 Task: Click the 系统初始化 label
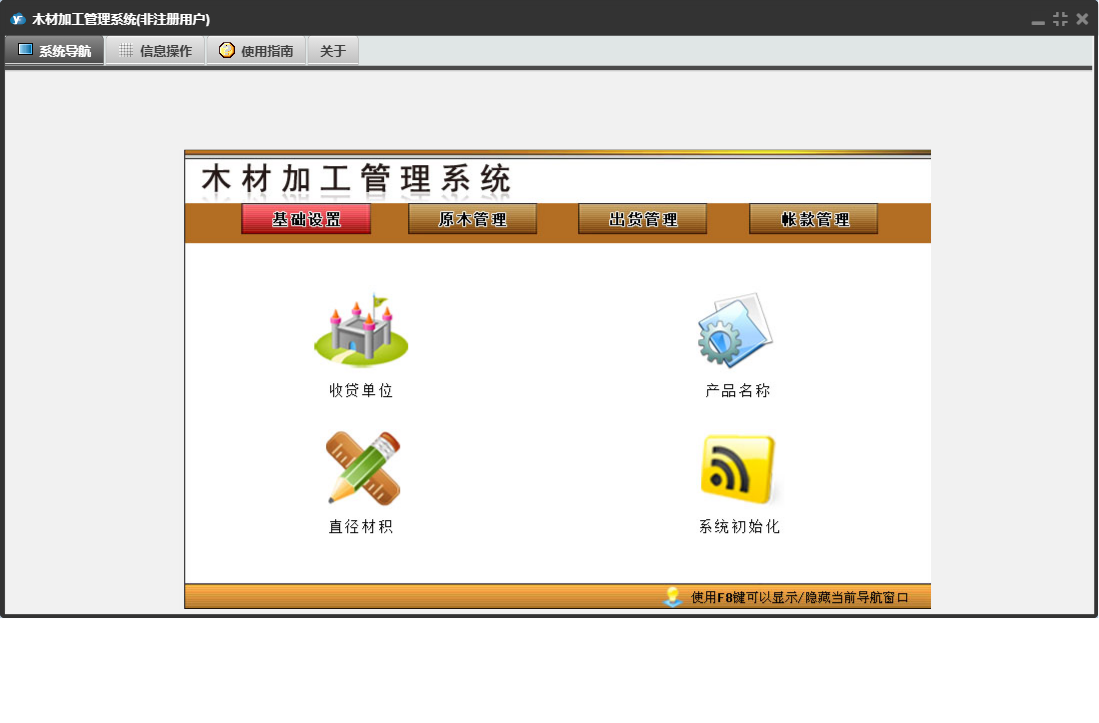pyautogui.click(x=739, y=526)
